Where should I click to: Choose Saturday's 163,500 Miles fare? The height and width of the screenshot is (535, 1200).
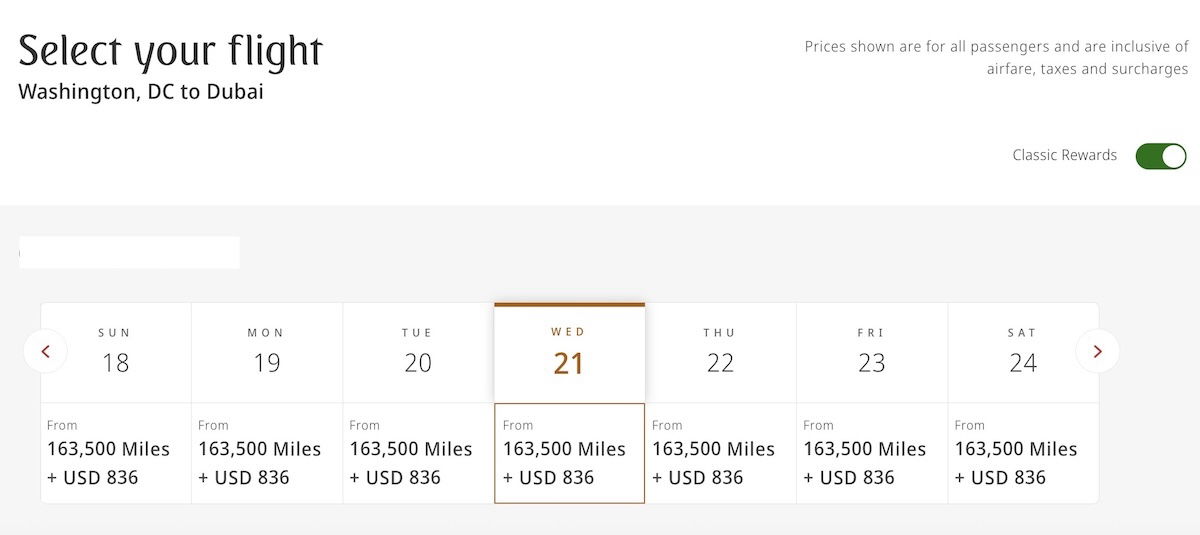(x=1023, y=452)
